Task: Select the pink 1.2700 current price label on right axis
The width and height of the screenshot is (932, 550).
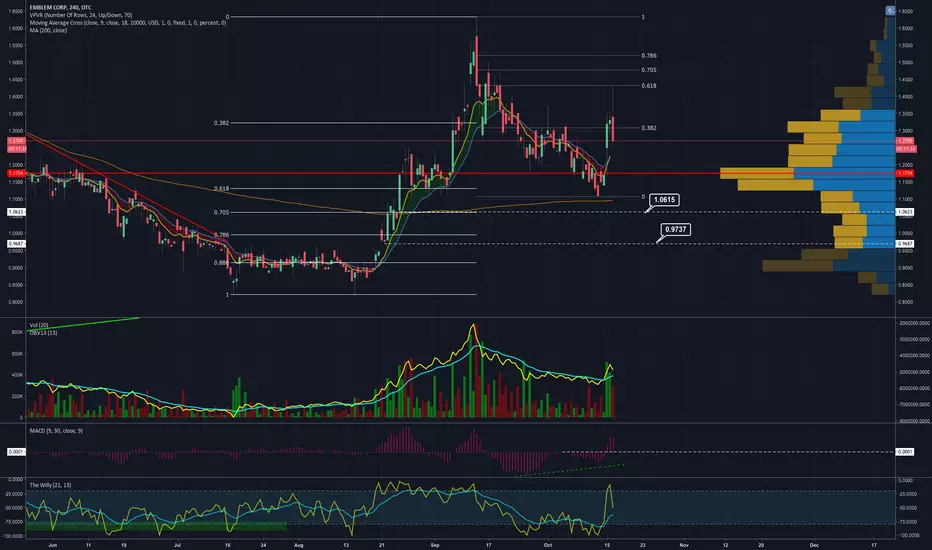Action: pos(905,141)
